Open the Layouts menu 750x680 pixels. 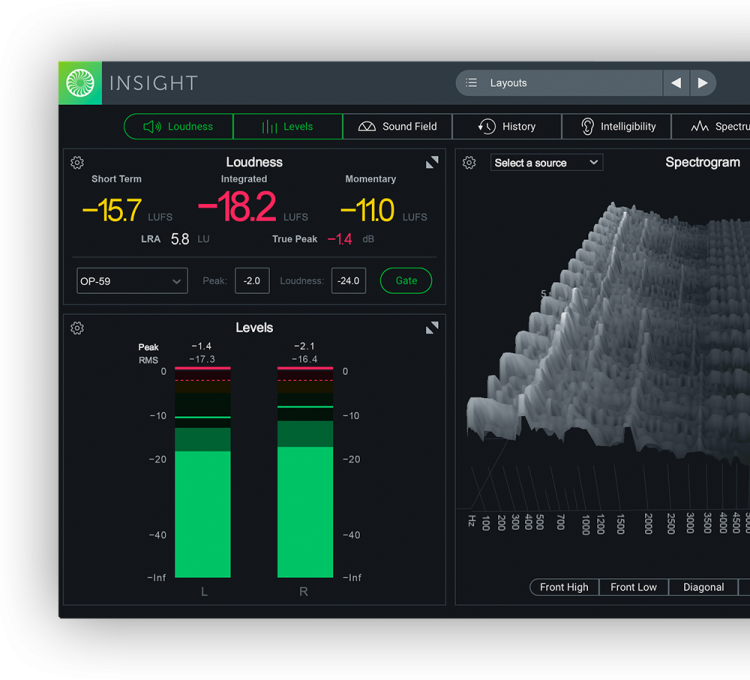559,83
